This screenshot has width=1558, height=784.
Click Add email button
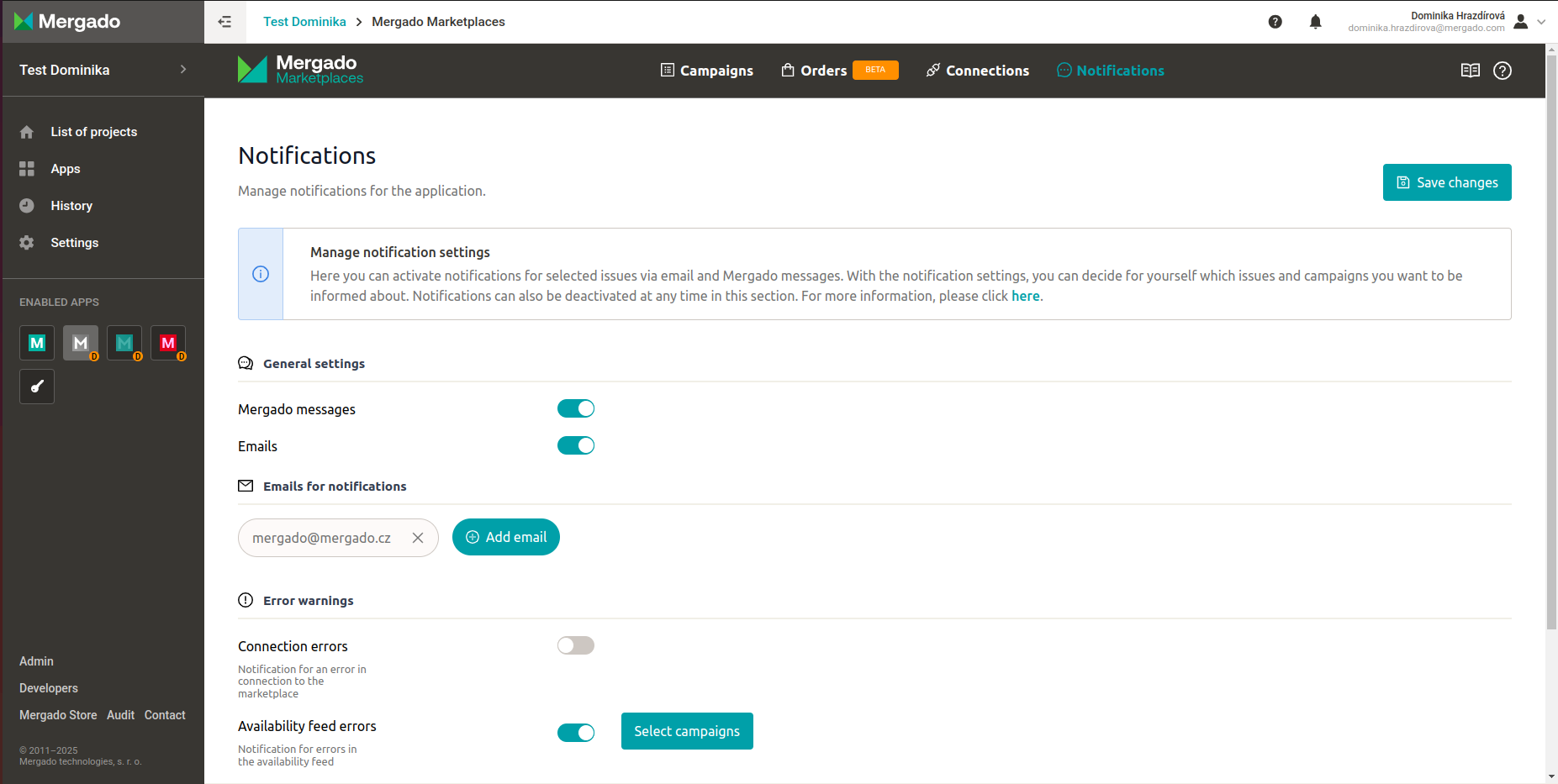pyautogui.click(x=506, y=537)
